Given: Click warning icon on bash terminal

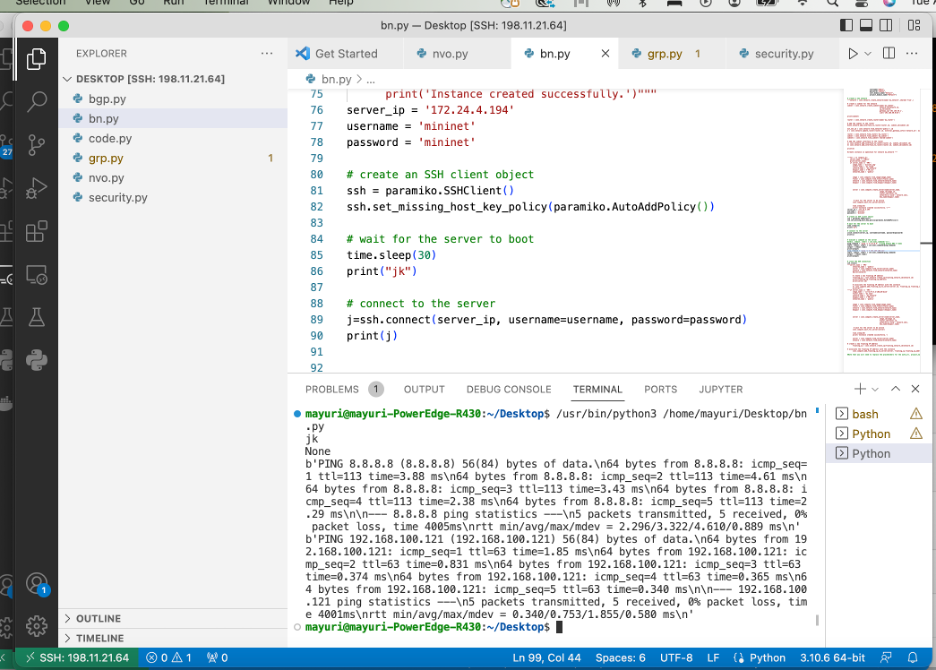Looking at the screenshot, I should pos(916,413).
